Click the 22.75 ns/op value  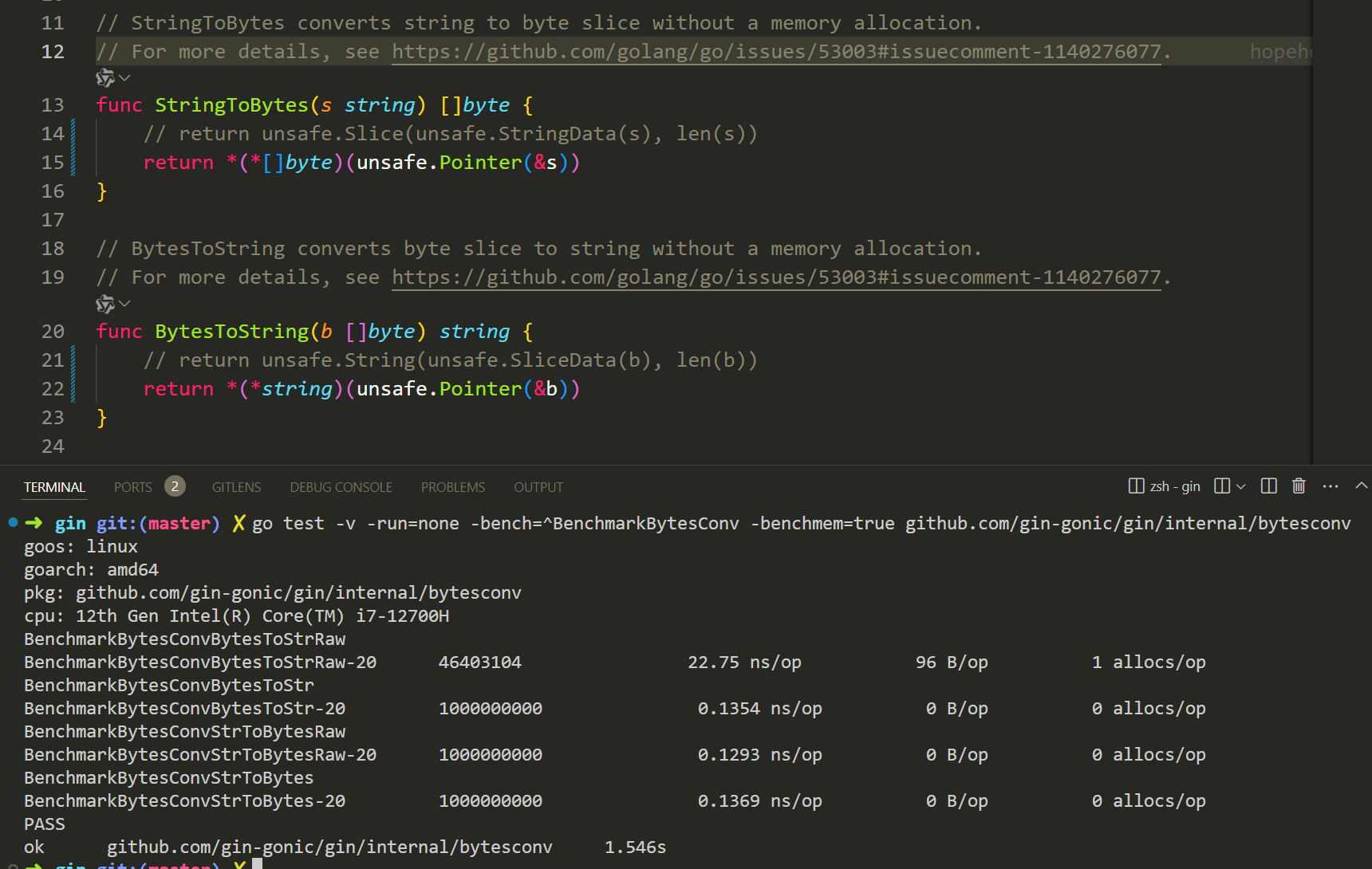point(744,663)
